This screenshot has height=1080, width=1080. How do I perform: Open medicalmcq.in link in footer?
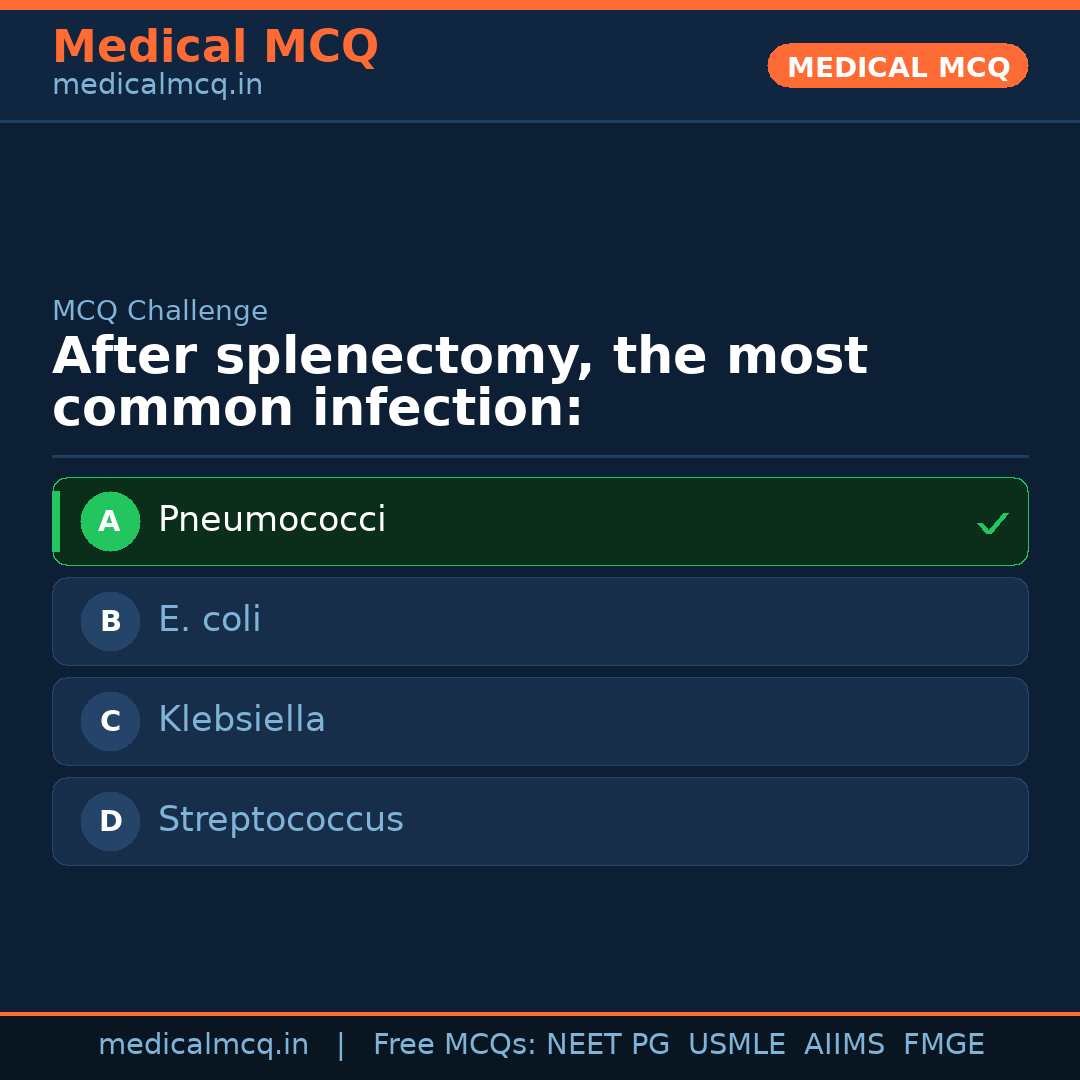coord(203,1045)
